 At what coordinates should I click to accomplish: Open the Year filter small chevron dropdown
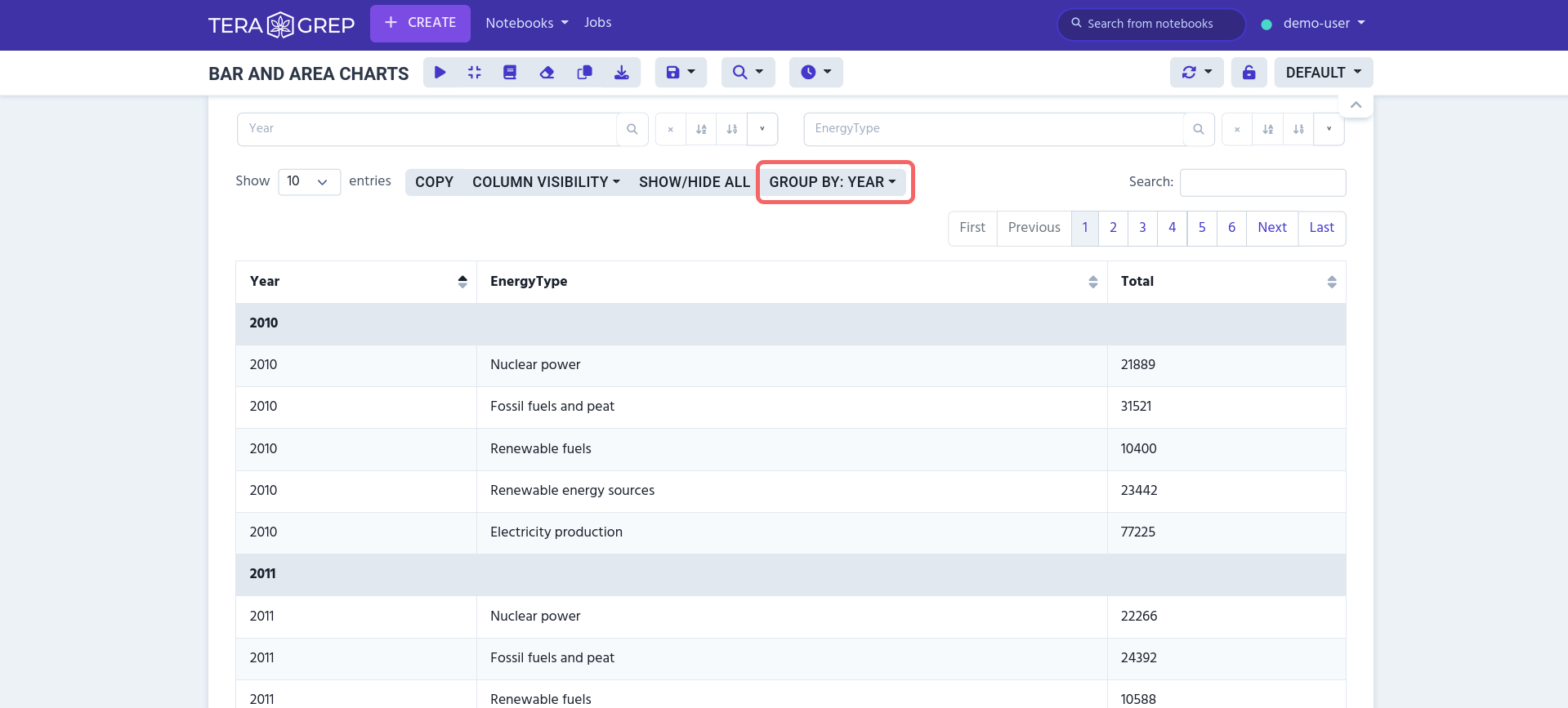pos(762,129)
